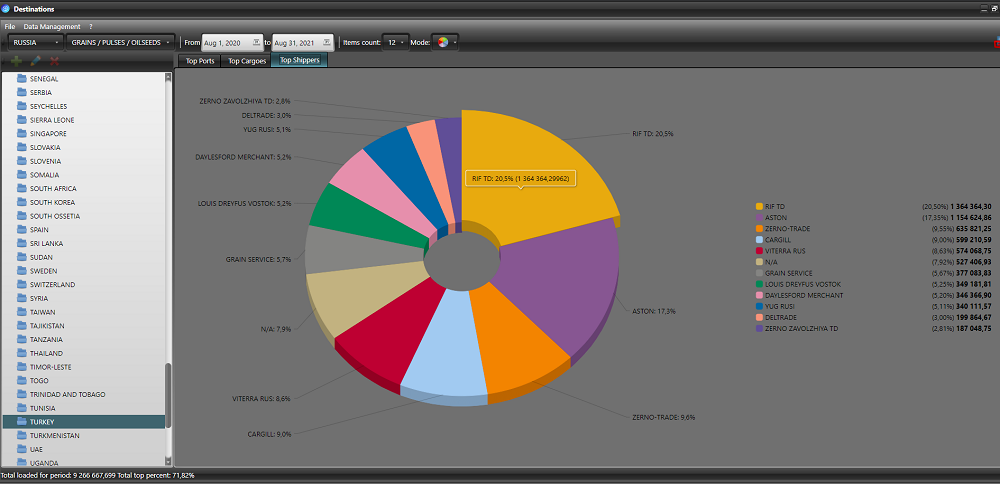This screenshot has height=484, width=1000.
Task: Click the red icon at toolbar's right edge
Action: click(996, 43)
